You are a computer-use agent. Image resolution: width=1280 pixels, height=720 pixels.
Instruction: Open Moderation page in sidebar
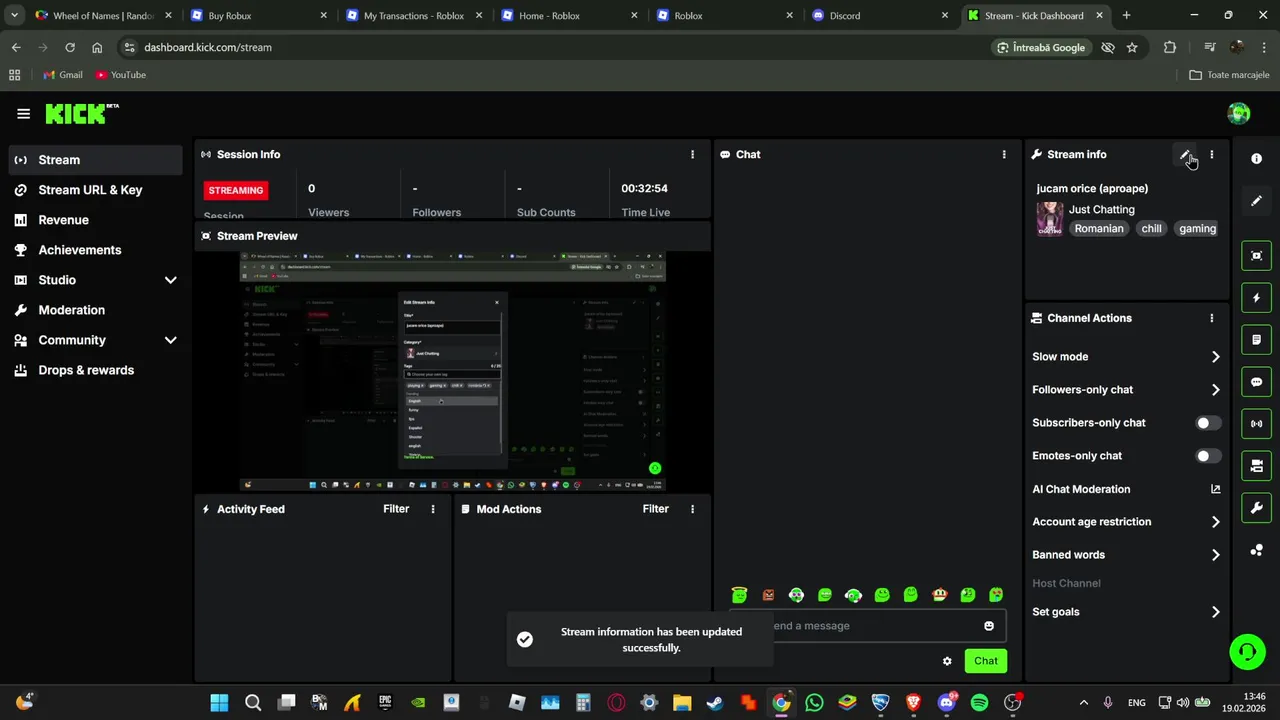[96, 310]
